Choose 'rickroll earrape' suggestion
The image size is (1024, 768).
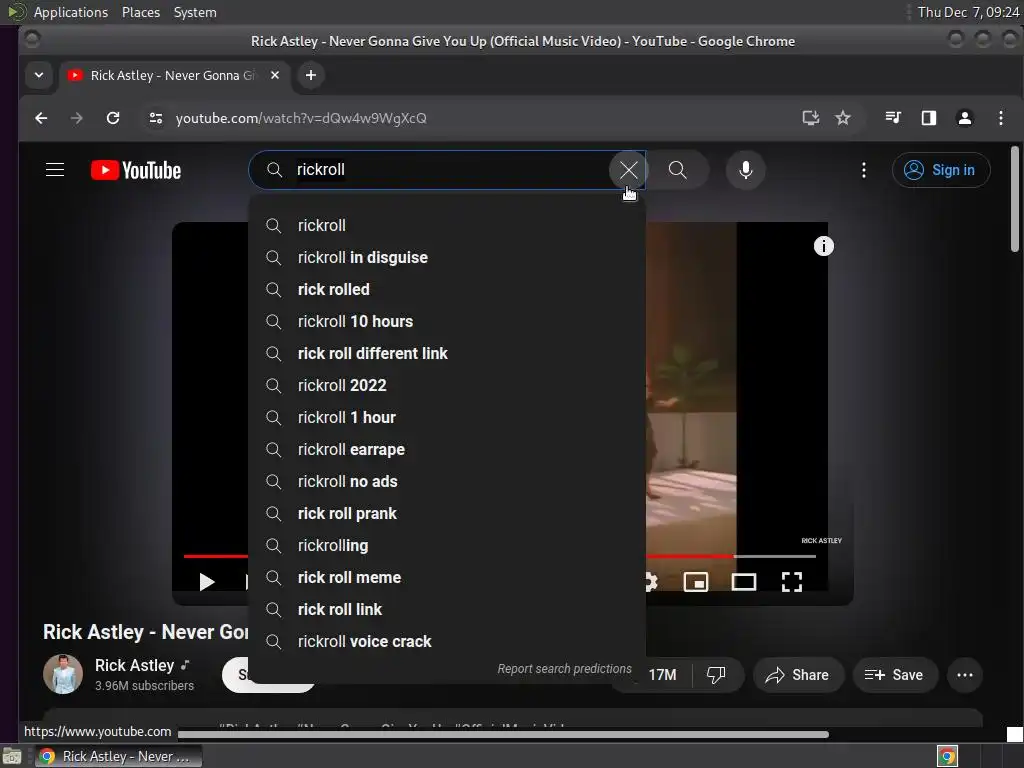[x=447, y=449]
